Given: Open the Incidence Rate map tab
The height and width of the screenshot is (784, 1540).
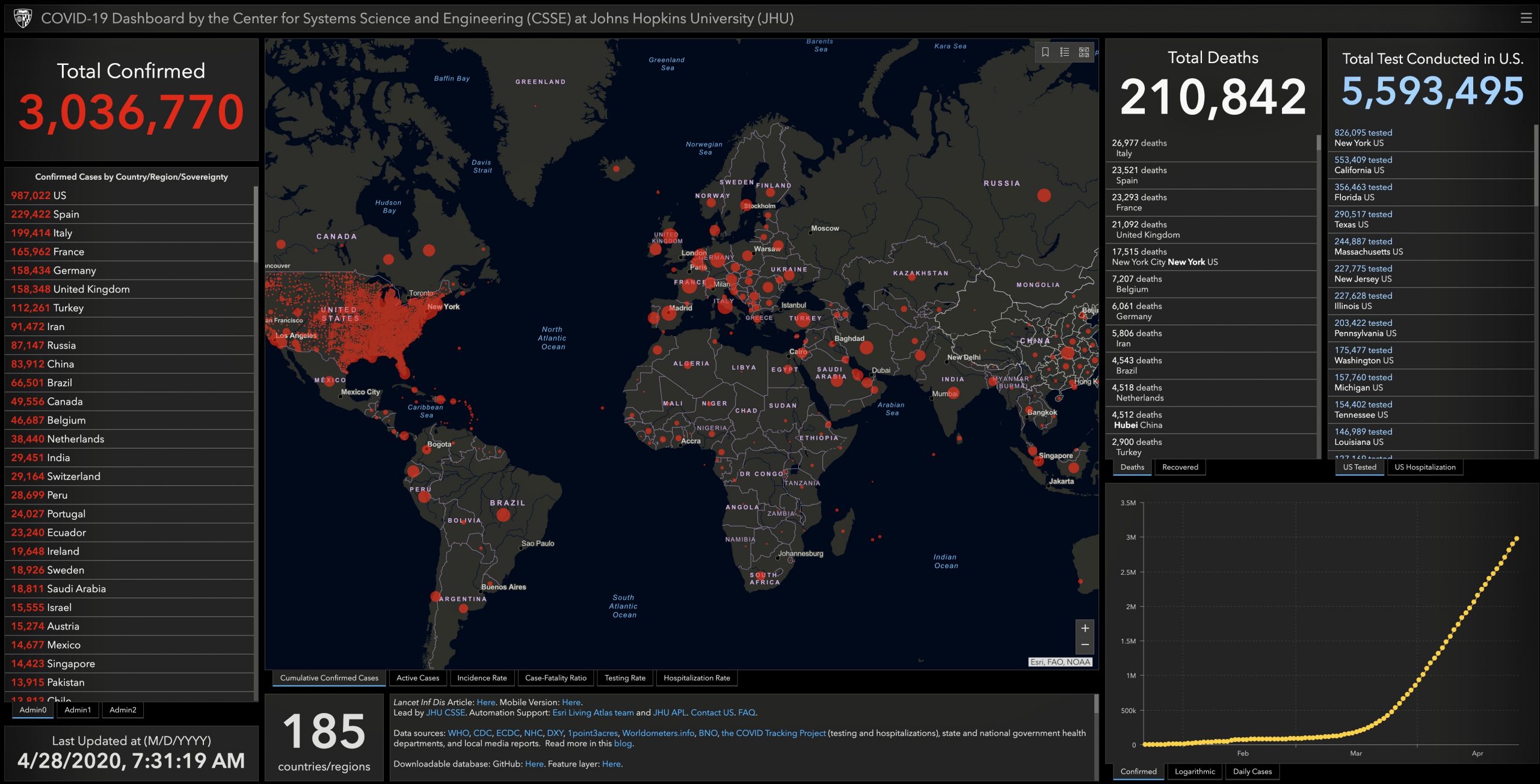Looking at the screenshot, I should (x=482, y=678).
